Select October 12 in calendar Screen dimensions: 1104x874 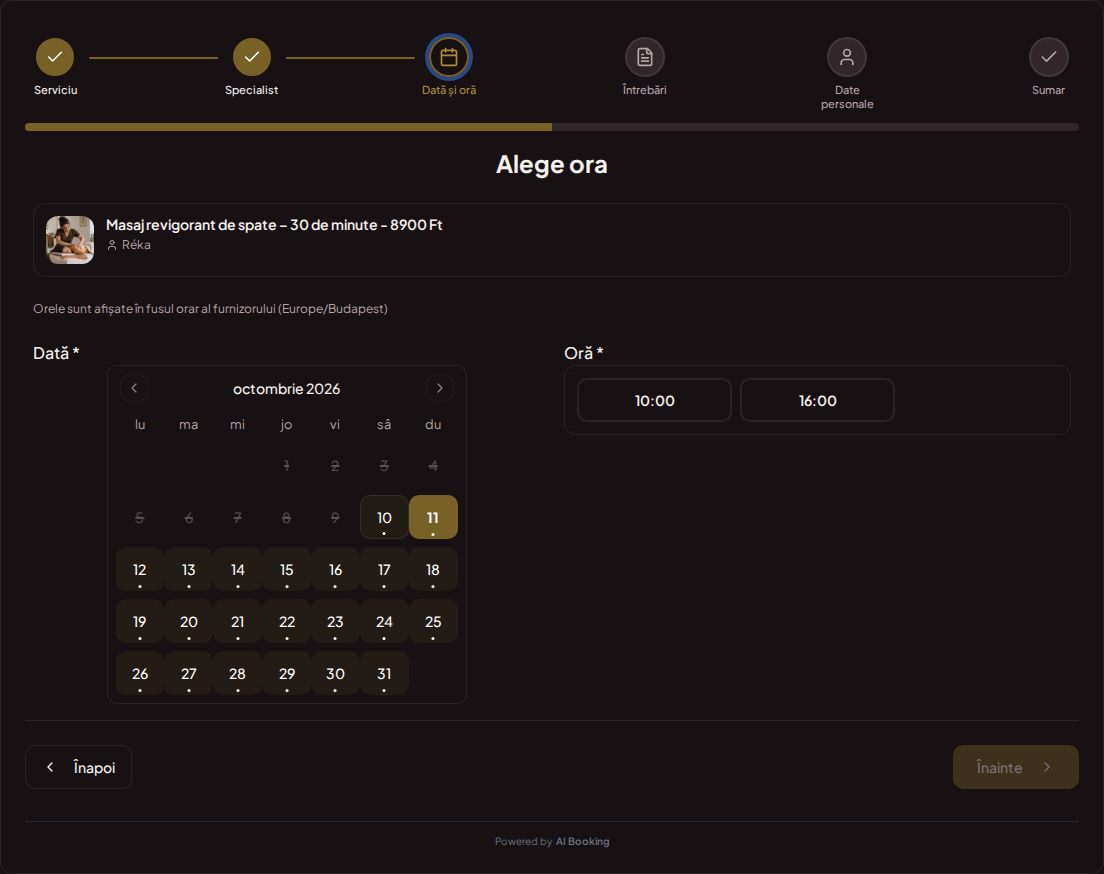coord(139,570)
